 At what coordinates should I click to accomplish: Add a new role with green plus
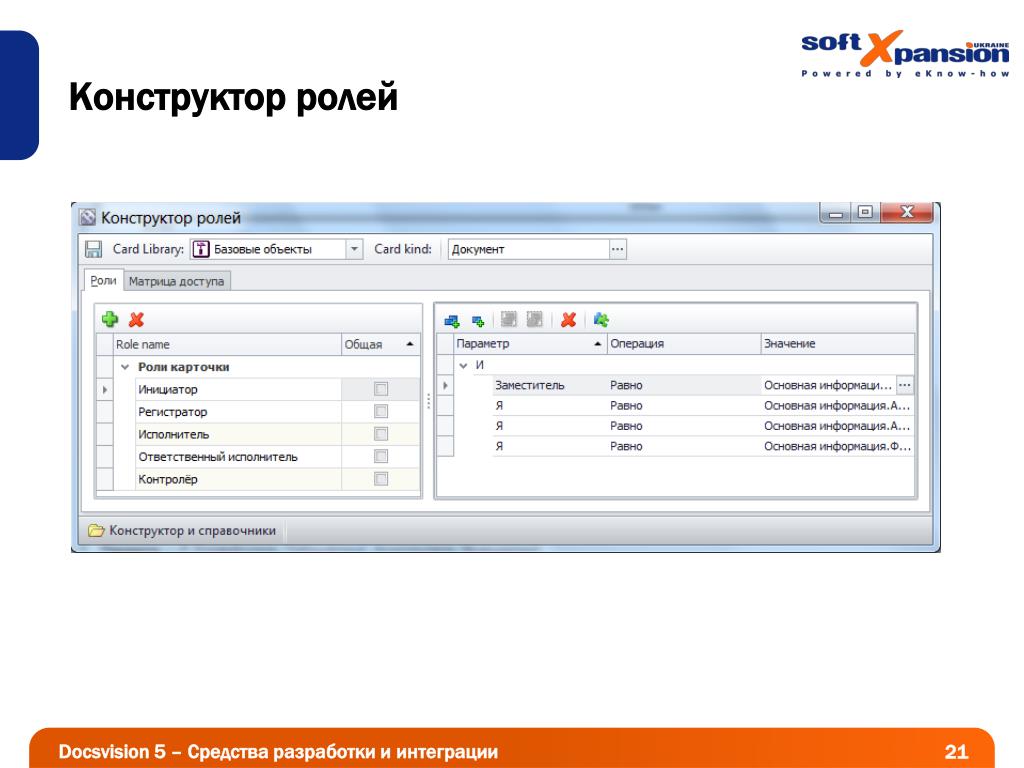pos(110,319)
